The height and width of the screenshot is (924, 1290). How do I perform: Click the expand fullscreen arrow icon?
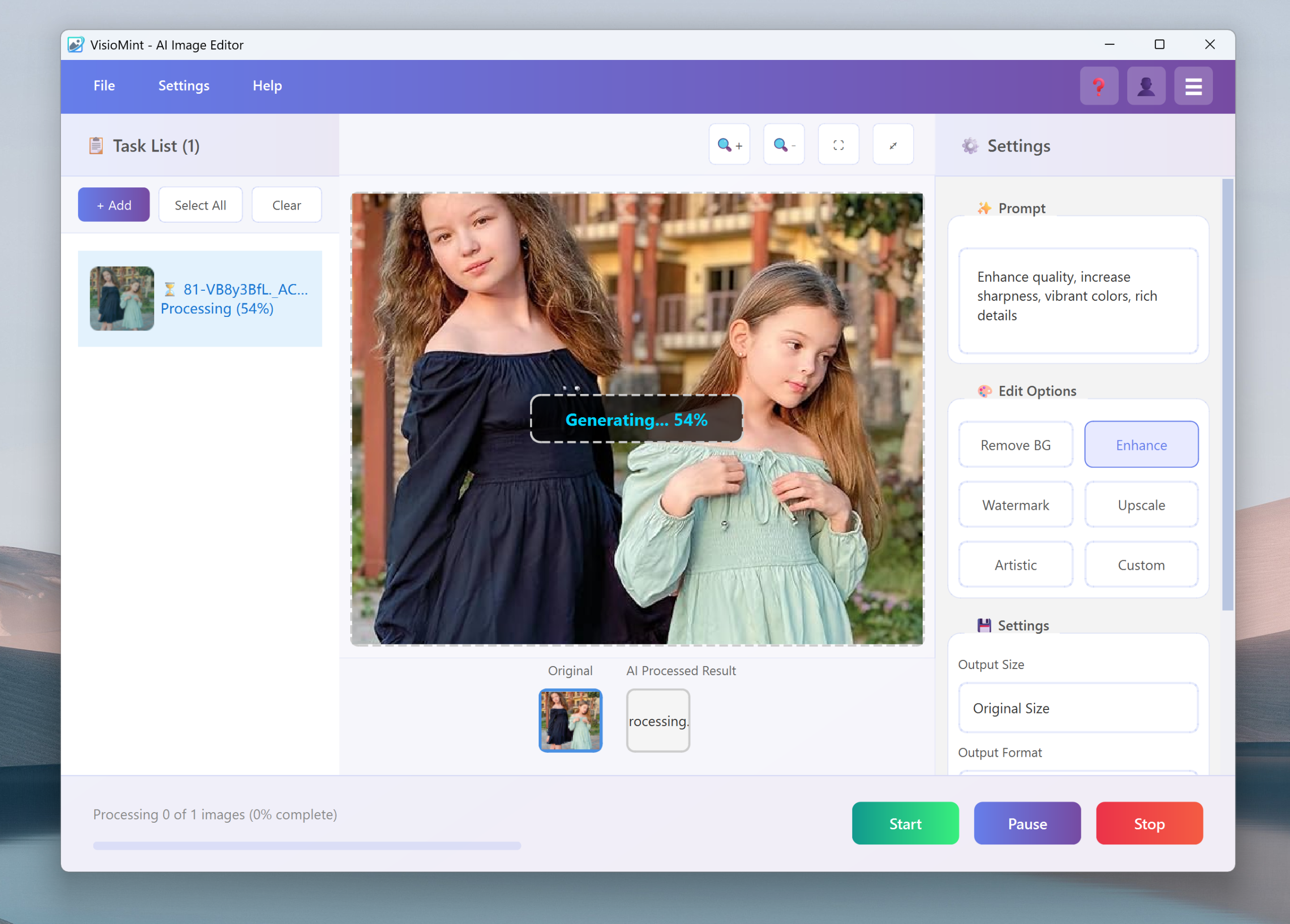(x=893, y=145)
